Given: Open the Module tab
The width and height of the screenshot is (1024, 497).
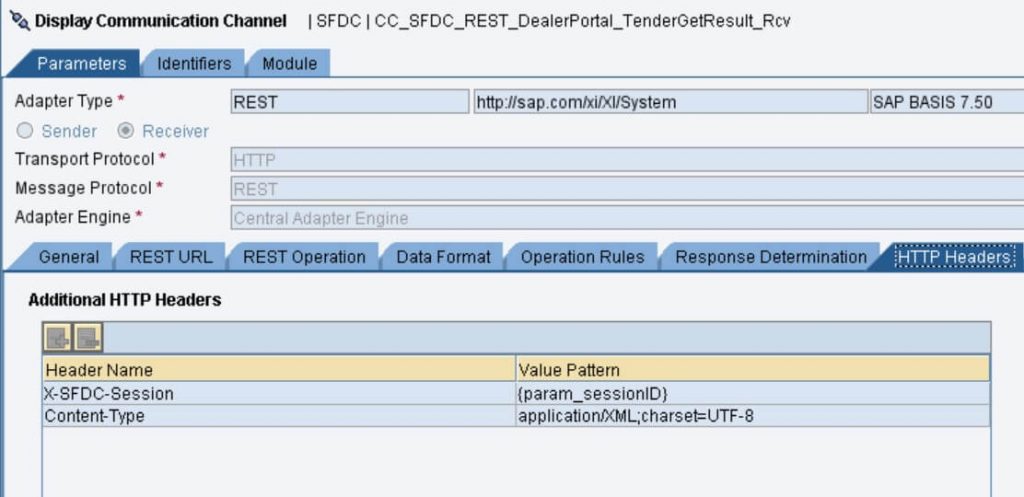Looking at the screenshot, I should tap(289, 63).
